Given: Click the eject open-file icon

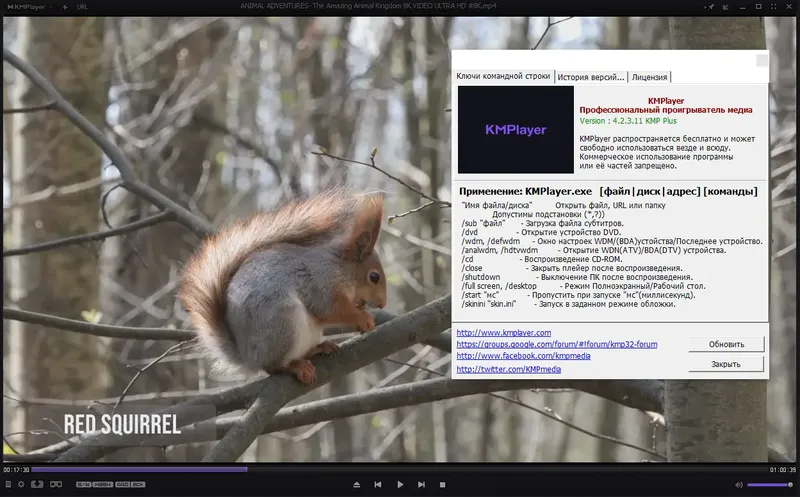Looking at the screenshot, I should (x=357, y=484).
